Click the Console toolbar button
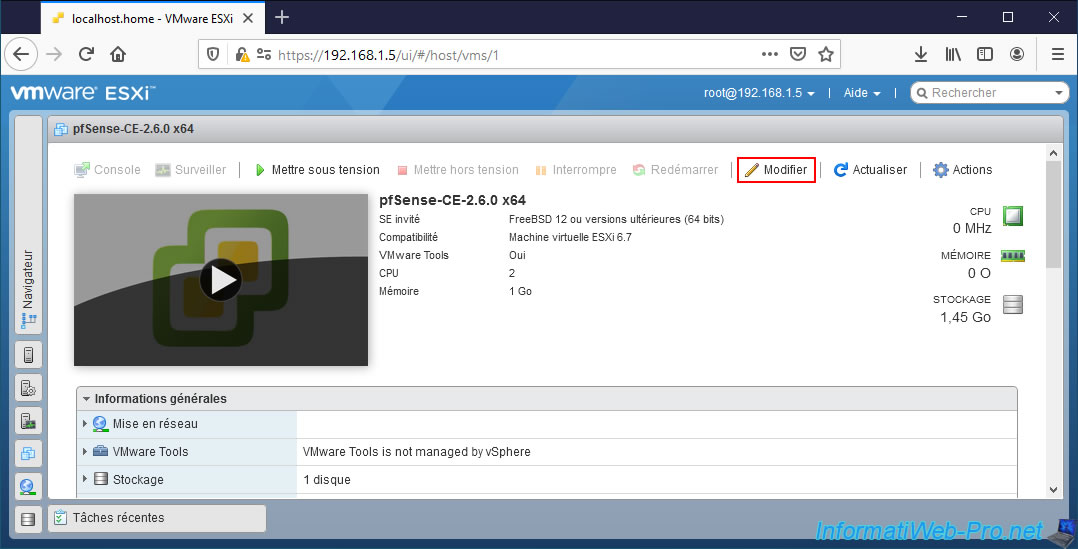 (x=107, y=170)
